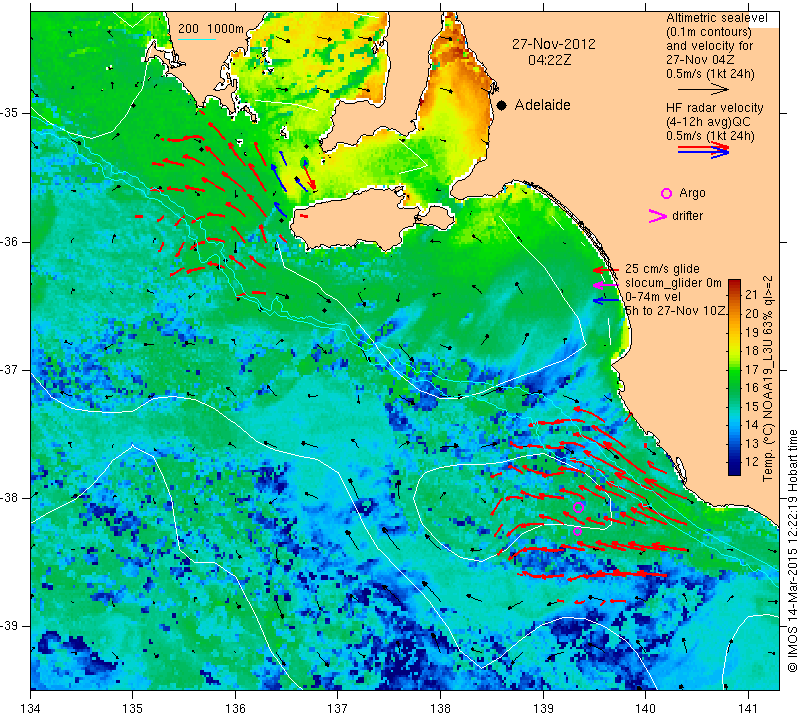This screenshot has height=720, width=800.
Task: Click the '200 1000m' depth contour label
Action: coord(211,29)
